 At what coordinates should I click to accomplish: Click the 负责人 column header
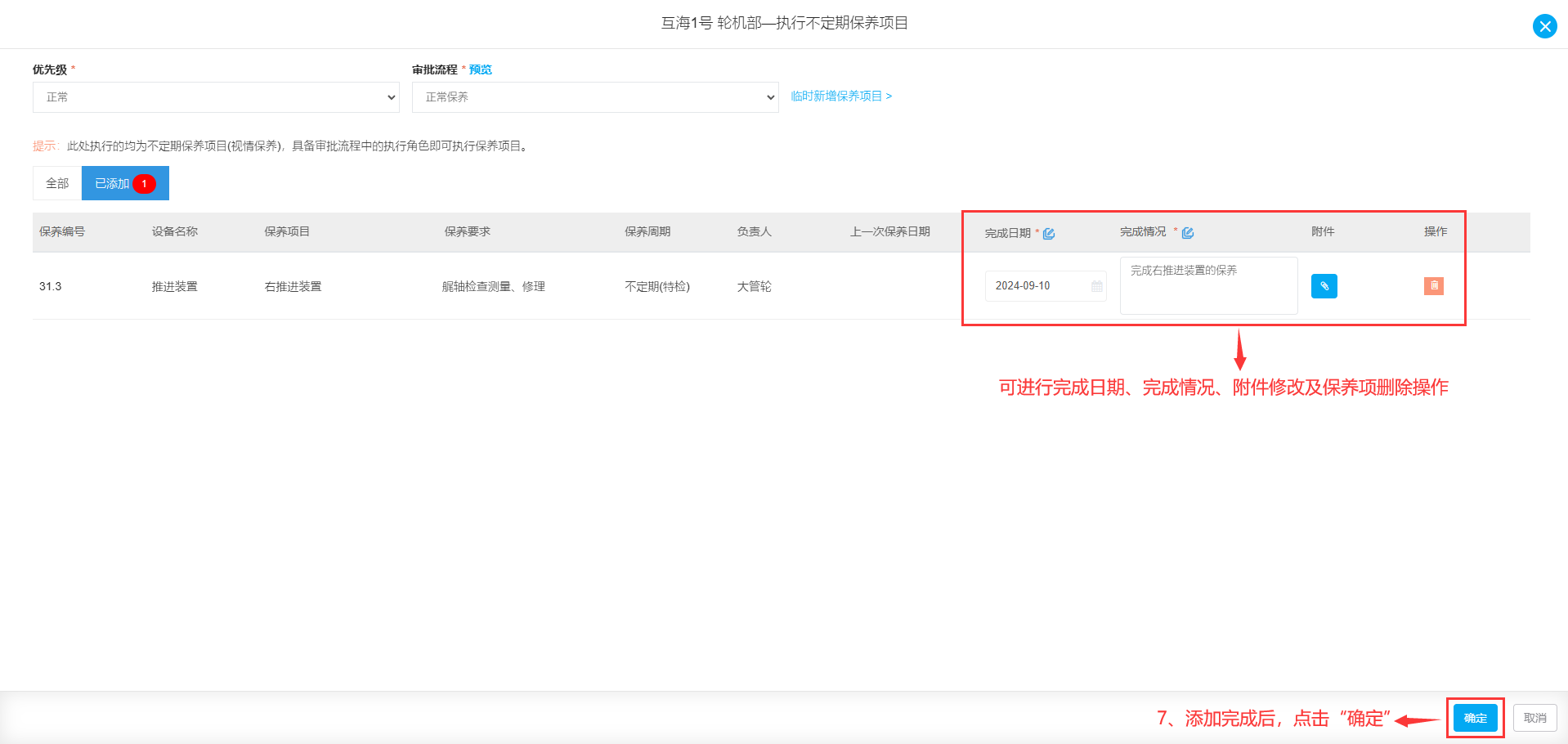point(754,231)
